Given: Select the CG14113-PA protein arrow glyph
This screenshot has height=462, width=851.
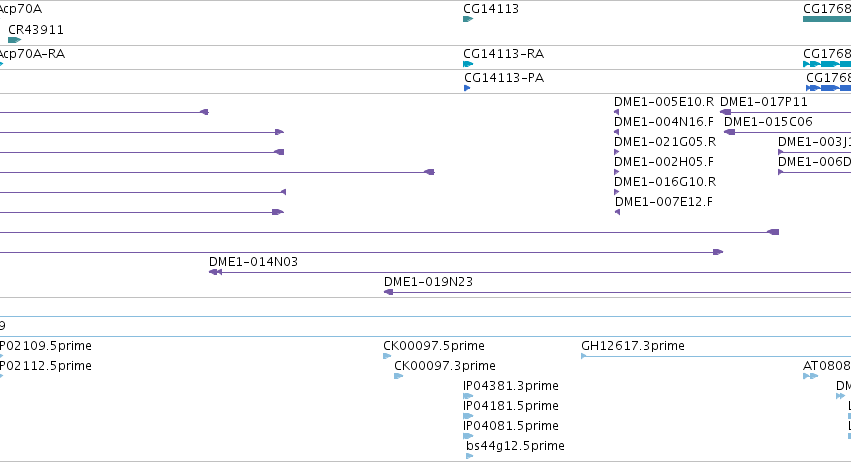Looking at the screenshot, I should coord(467,88).
